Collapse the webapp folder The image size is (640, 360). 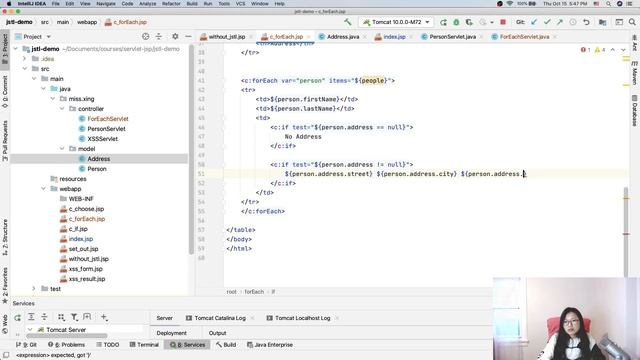click(43, 189)
